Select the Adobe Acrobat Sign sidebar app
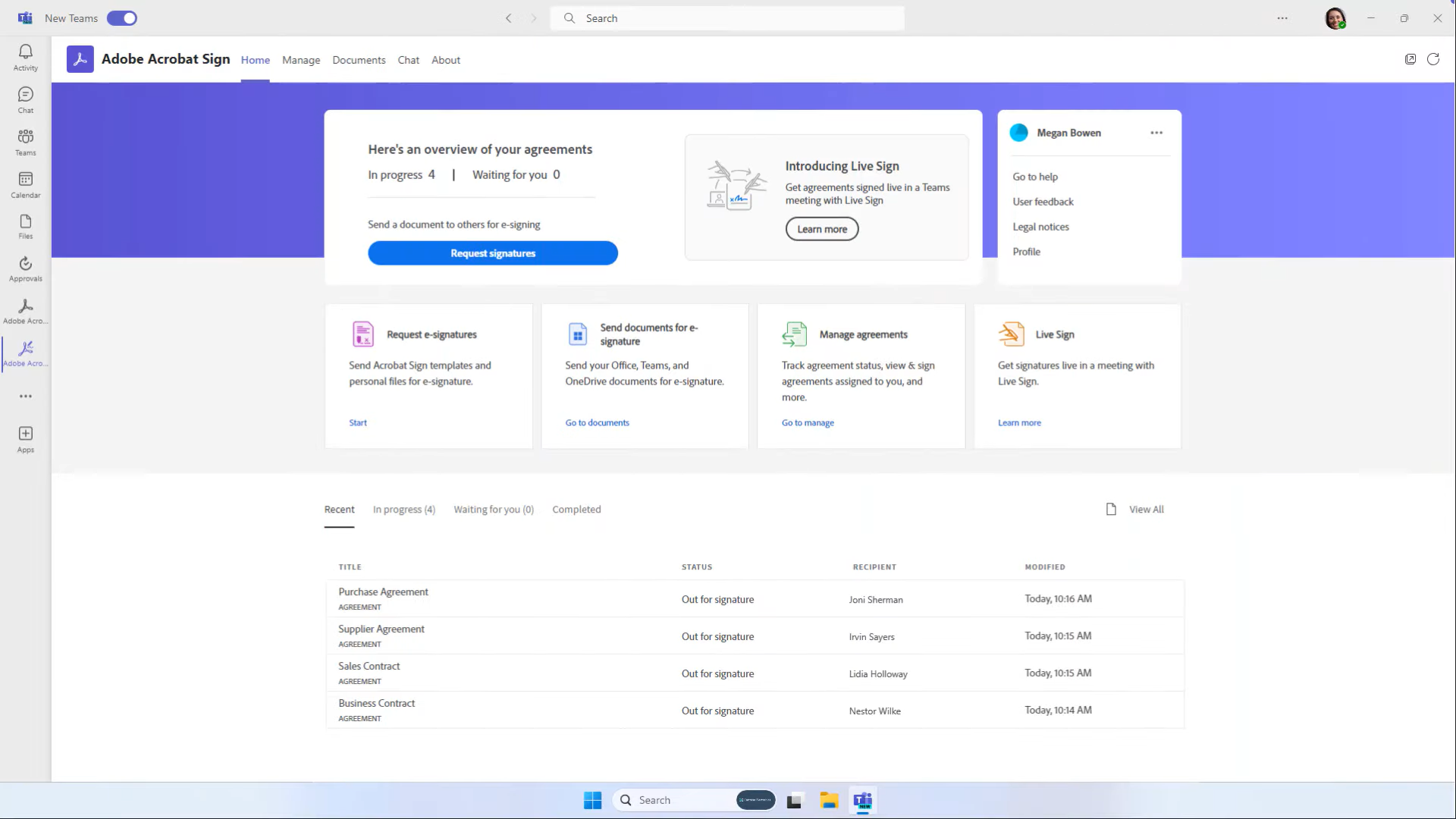 (26, 353)
